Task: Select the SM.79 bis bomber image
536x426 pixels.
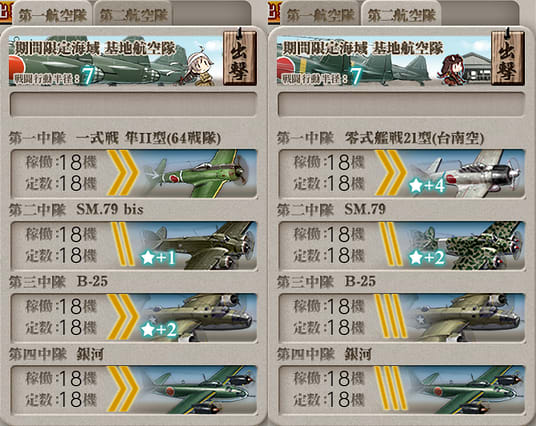Action: click(198, 245)
